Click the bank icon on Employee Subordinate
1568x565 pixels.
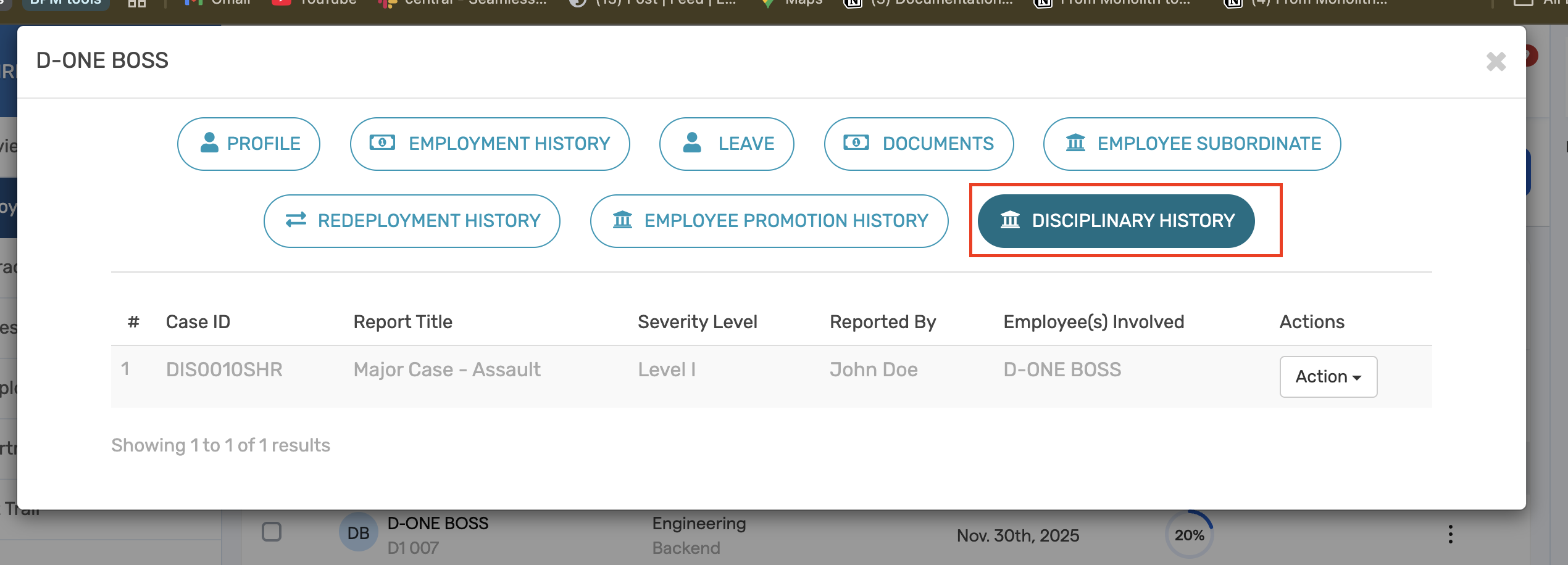[1075, 143]
